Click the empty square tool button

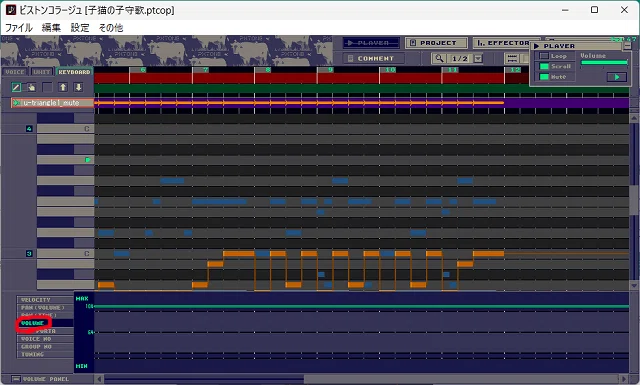(47, 87)
